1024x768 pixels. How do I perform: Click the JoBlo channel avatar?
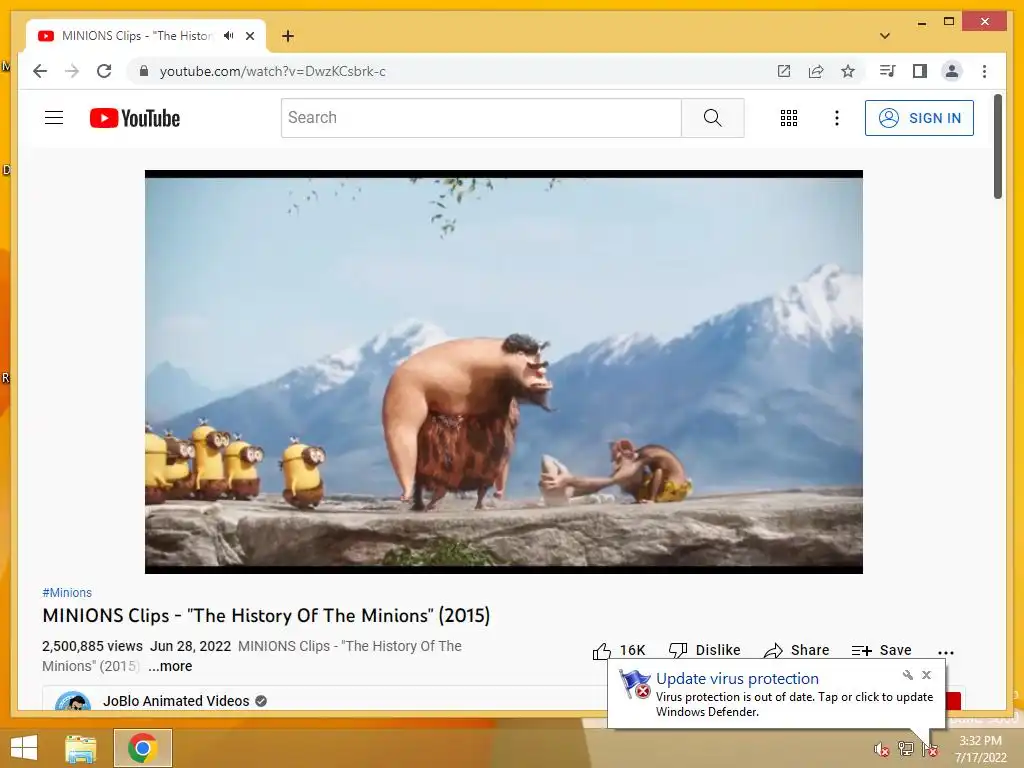72,701
